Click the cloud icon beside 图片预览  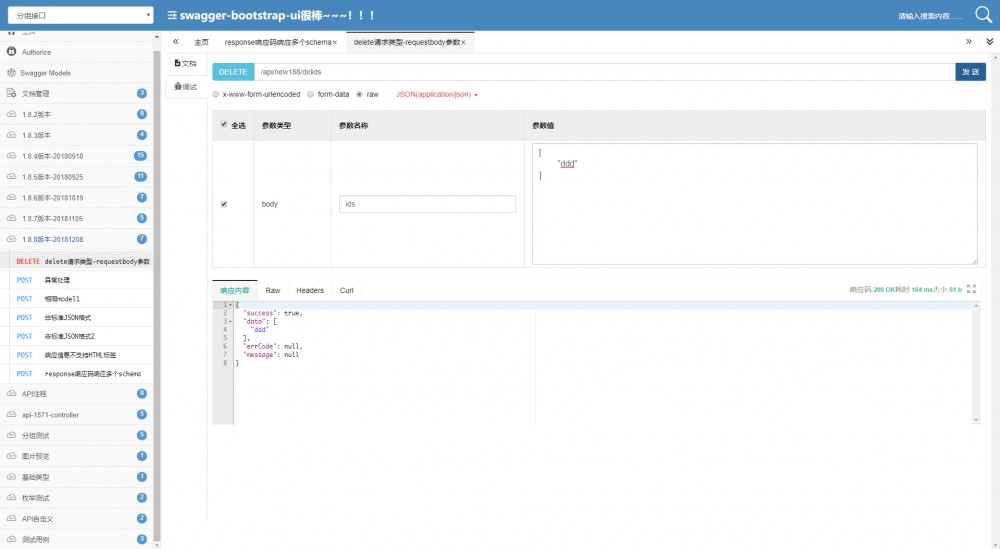point(11,456)
